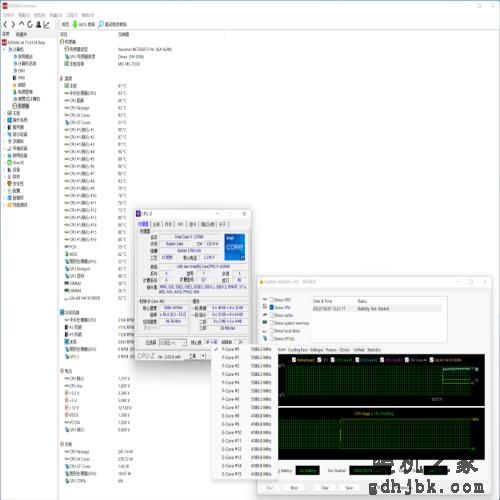The image size is (500, 500).
Task: Click the person silhouette icon in AIDA64 toolbar
Action: (38, 24)
